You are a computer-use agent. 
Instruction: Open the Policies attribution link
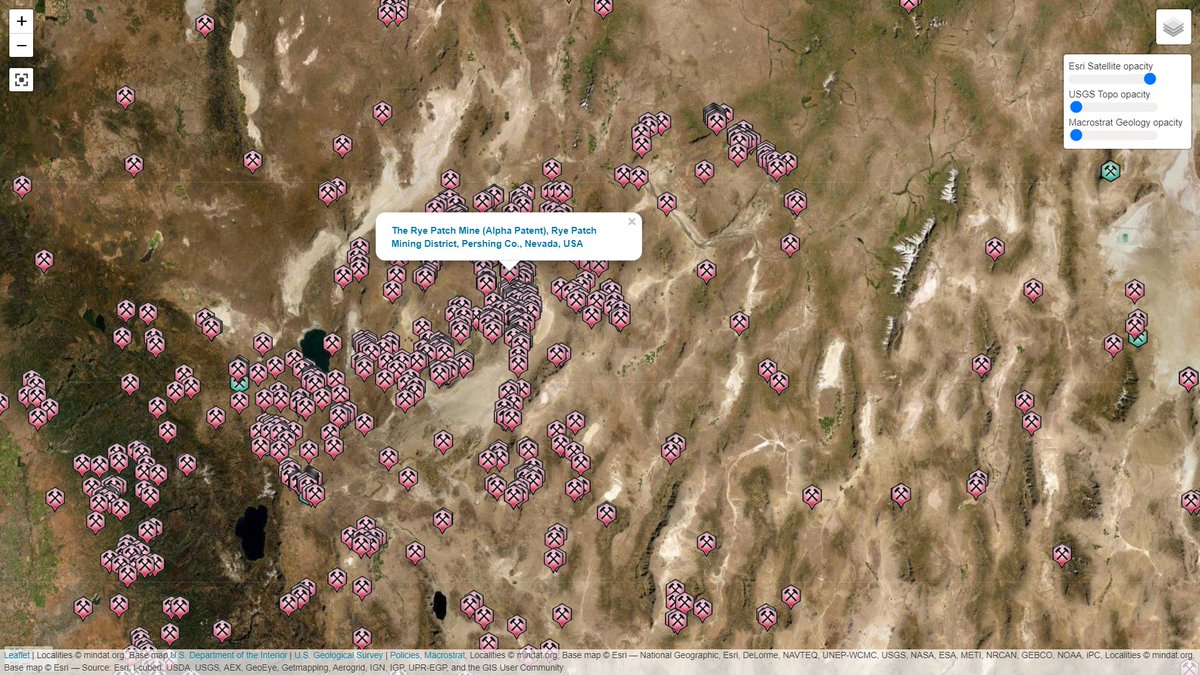coord(404,656)
